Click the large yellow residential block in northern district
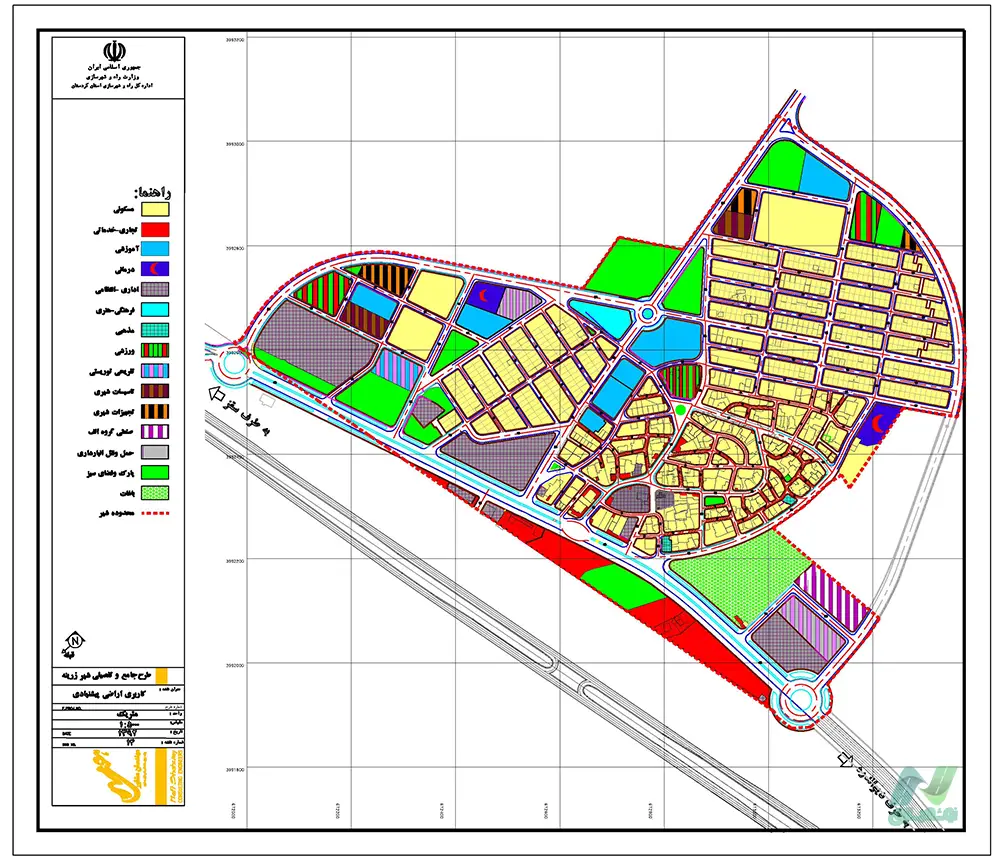Image resolution: width=1000 pixels, height=857 pixels. pos(800,223)
